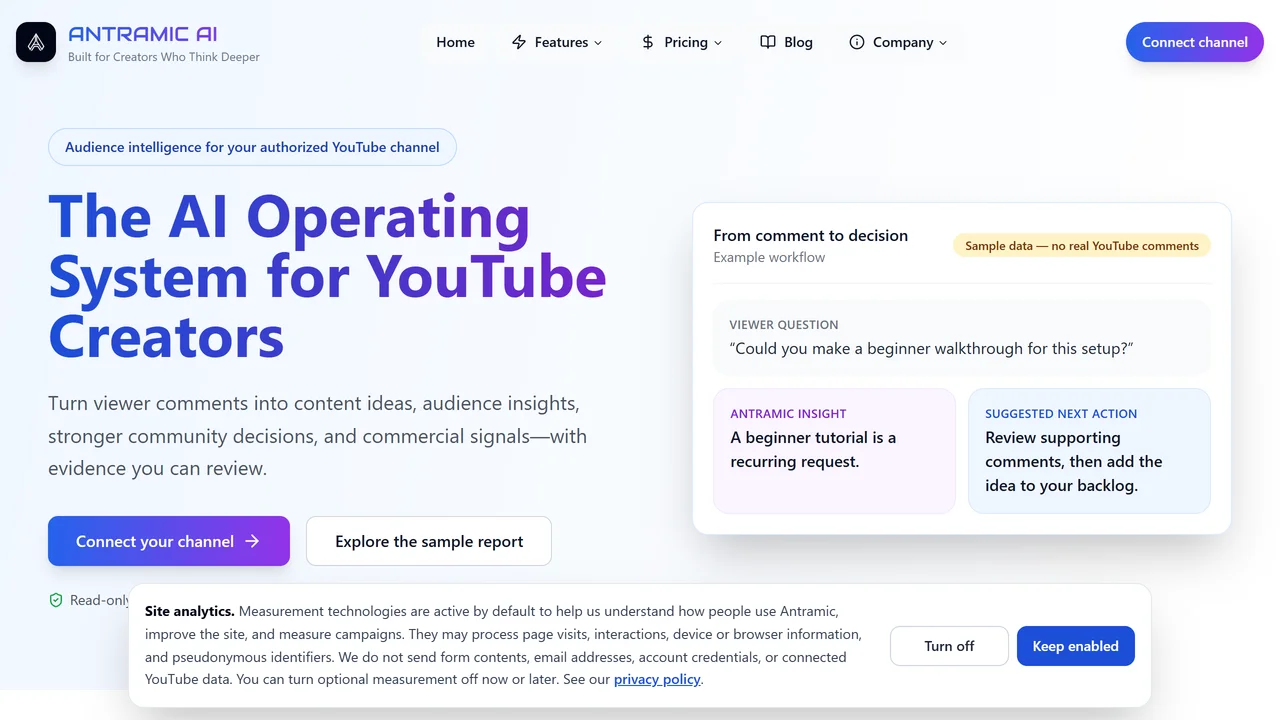Click the lightning bolt icon beside Features
The height and width of the screenshot is (720, 1280).
pyautogui.click(x=519, y=42)
